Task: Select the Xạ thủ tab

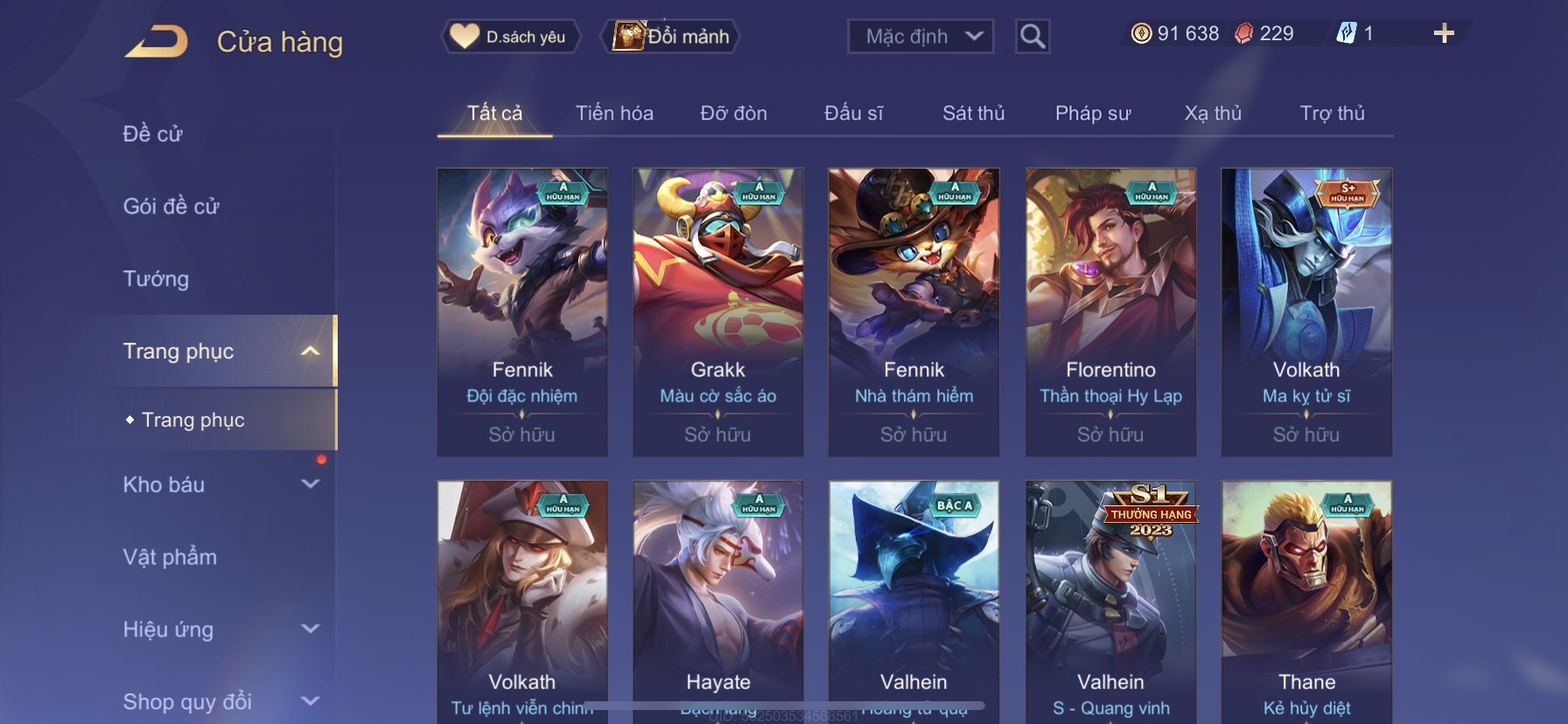Action: 1213,114
